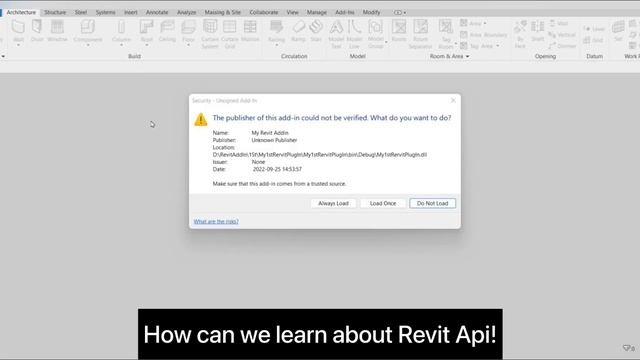
Task: Click the yellow warning triangle icon
Action: pos(200,119)
